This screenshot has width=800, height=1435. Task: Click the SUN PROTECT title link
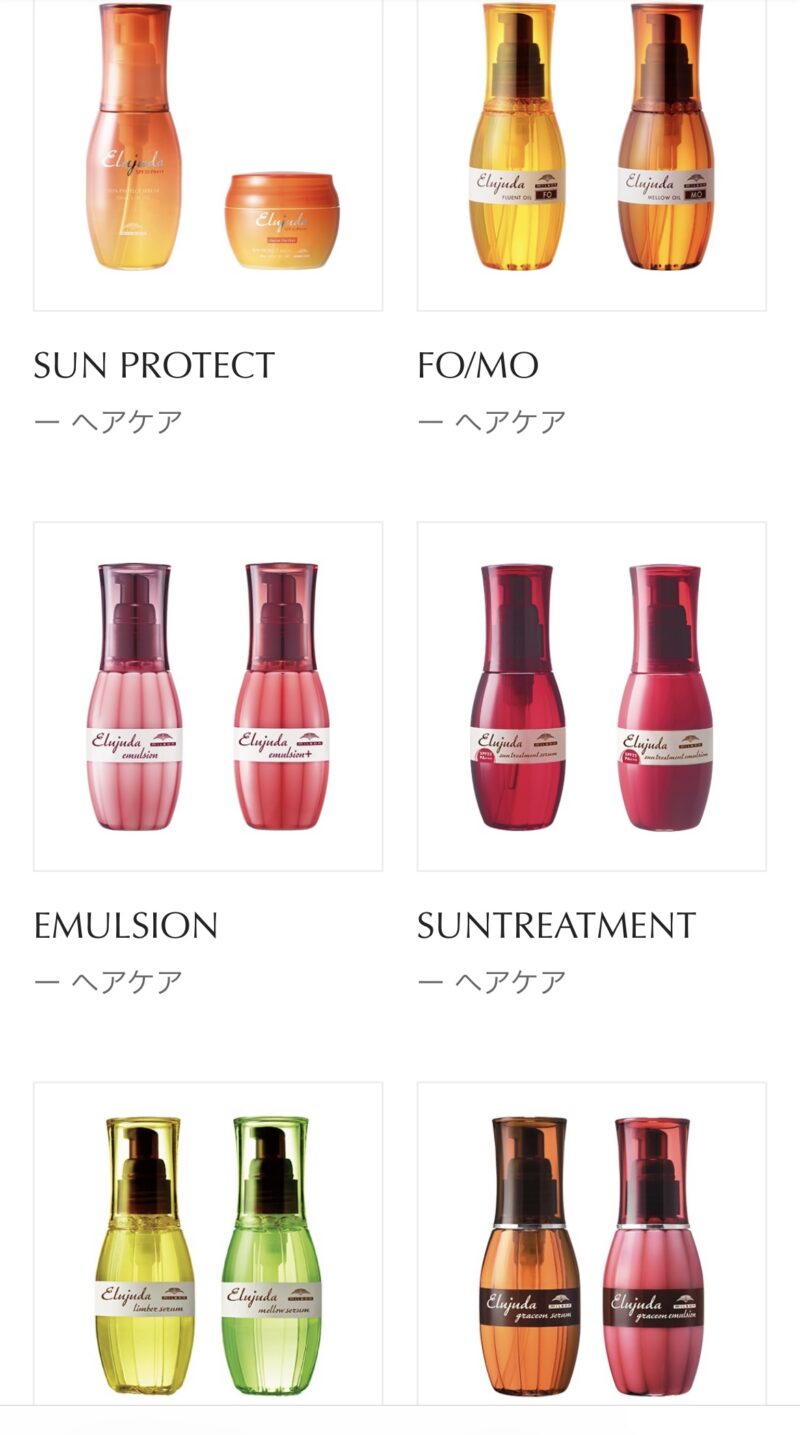click(x=154, y=366)
